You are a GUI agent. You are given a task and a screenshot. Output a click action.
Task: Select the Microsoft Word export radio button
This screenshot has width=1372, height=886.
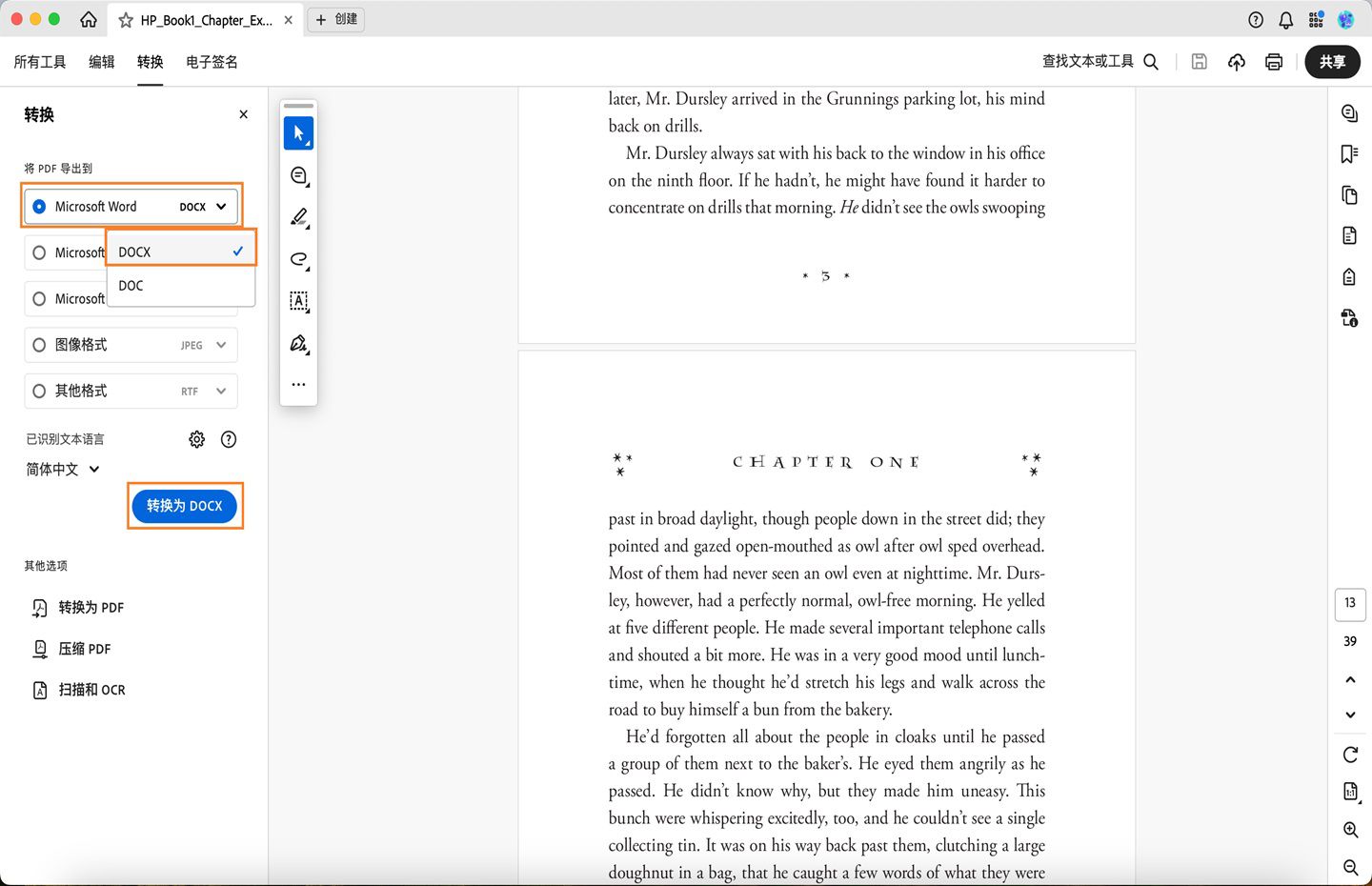(x=39, y=206)
